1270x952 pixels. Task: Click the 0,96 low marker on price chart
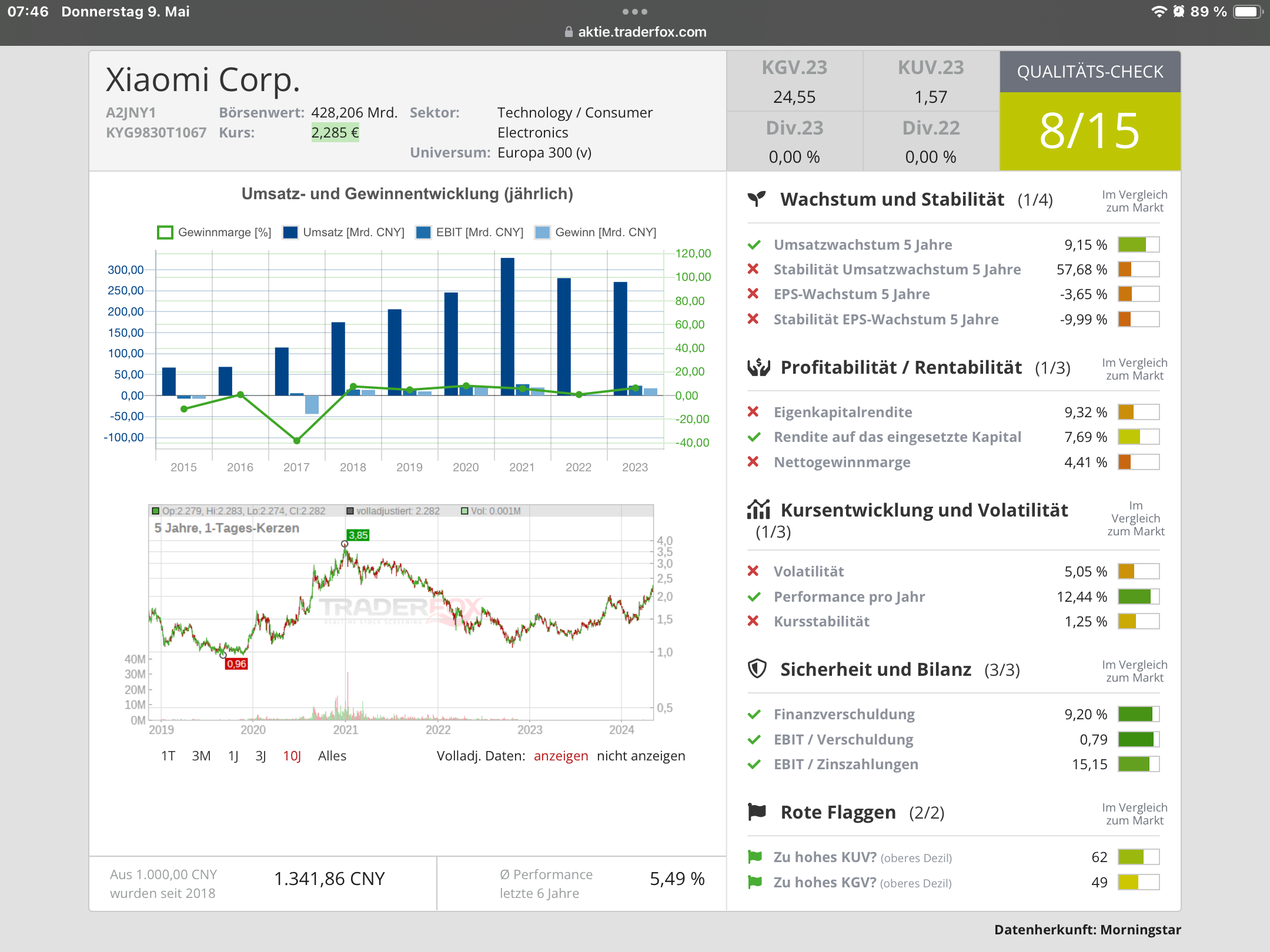[236, 664]
